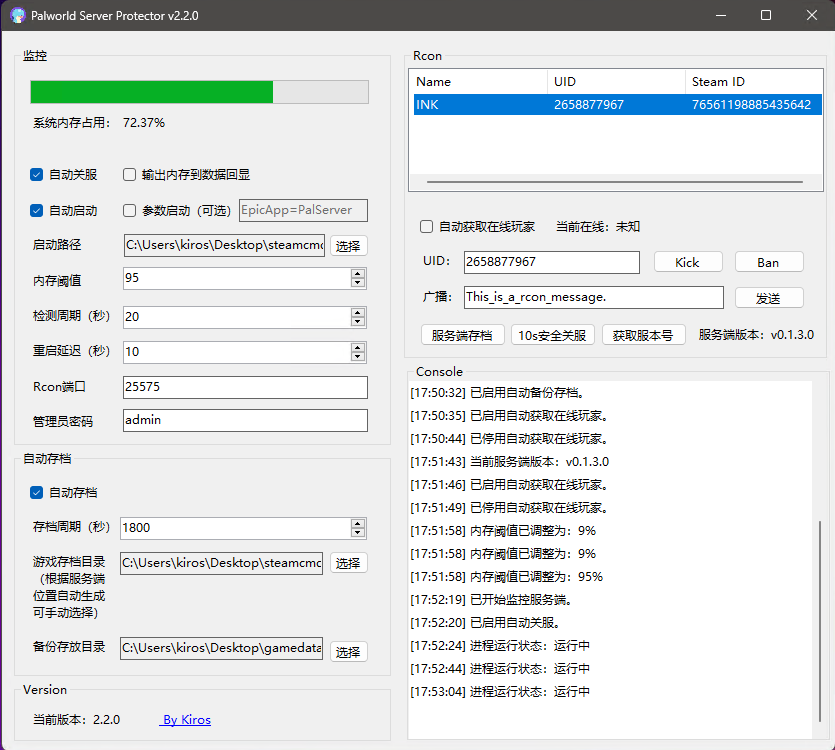The width and height of the screenshot is (835, 750).
Task: Decrease 重启延迟 with down arrow
Action: coord(358,357)
